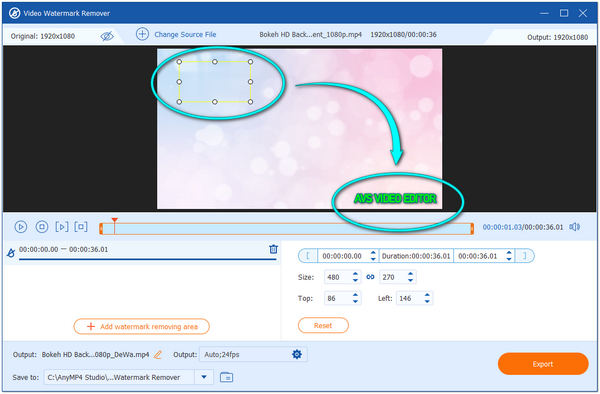
Task: Click the orange timeline end handle
Action: pos(472,229)
